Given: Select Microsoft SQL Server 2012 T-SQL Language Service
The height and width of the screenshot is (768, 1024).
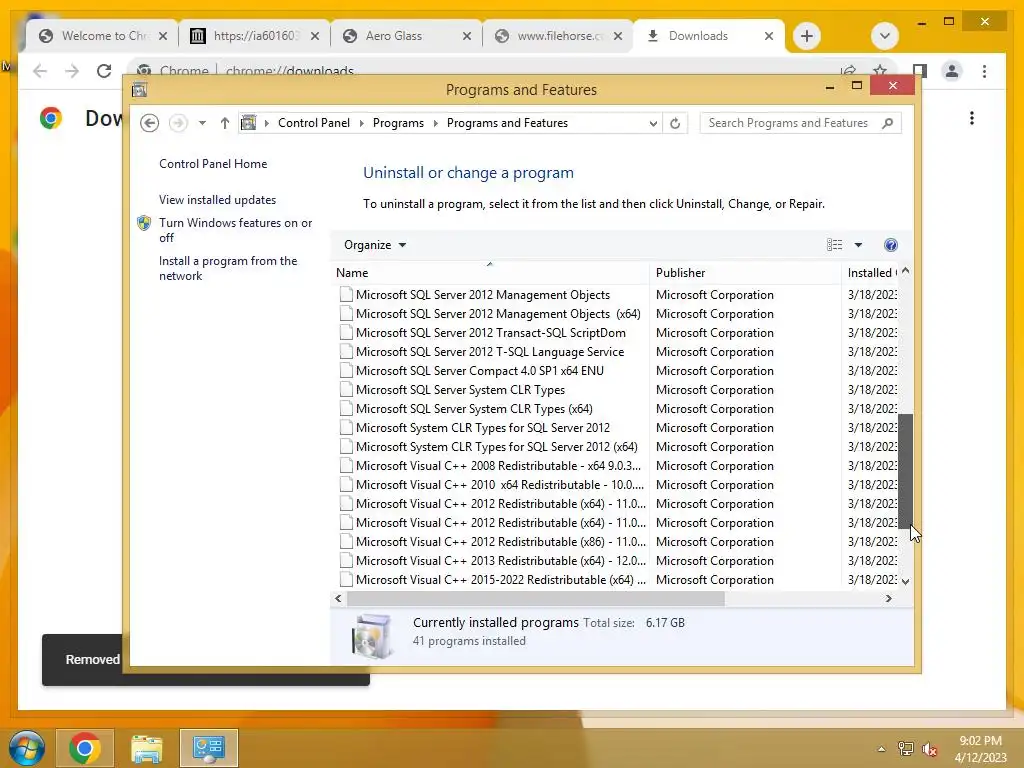Looking at the screenshot, I should tap(490, 351).
